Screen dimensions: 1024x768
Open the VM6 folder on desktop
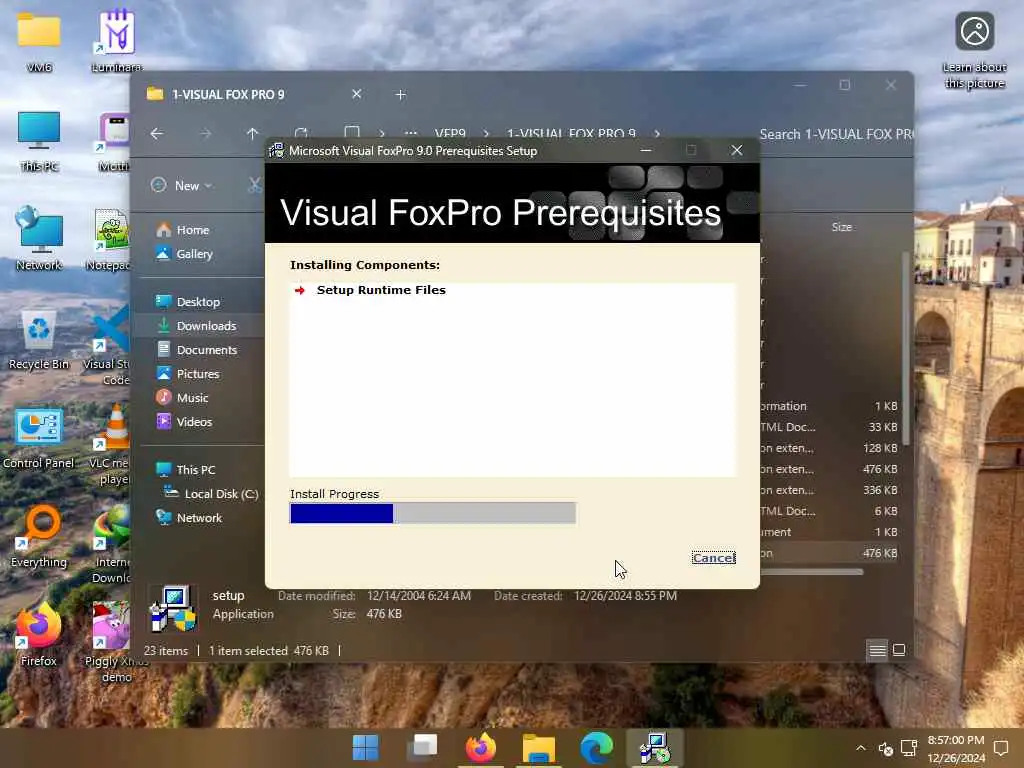point(39,40)
